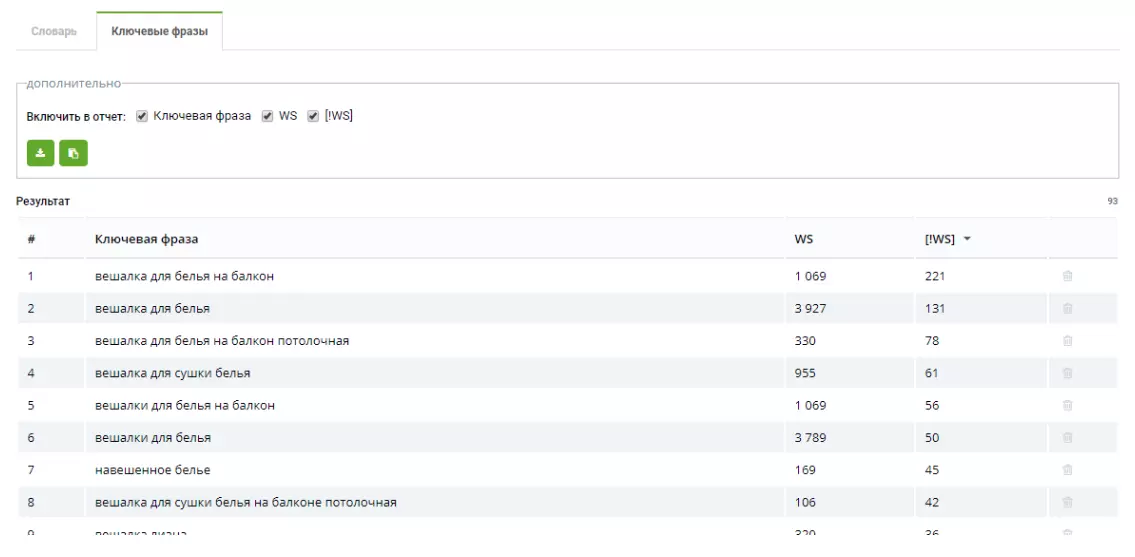1135x557 pixels.
Task: Click [!WS] value 56
Action: pyautogui.click(x=932, y=406)
